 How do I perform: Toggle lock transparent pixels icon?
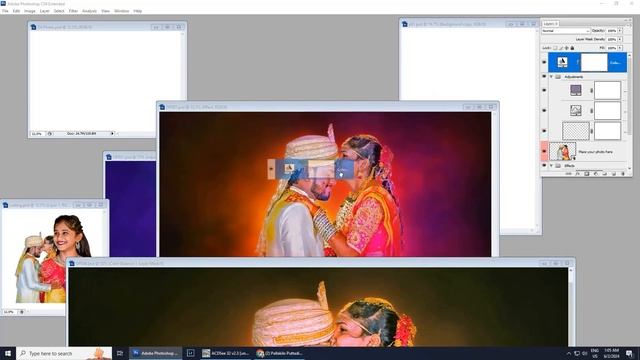coord(555,48)
